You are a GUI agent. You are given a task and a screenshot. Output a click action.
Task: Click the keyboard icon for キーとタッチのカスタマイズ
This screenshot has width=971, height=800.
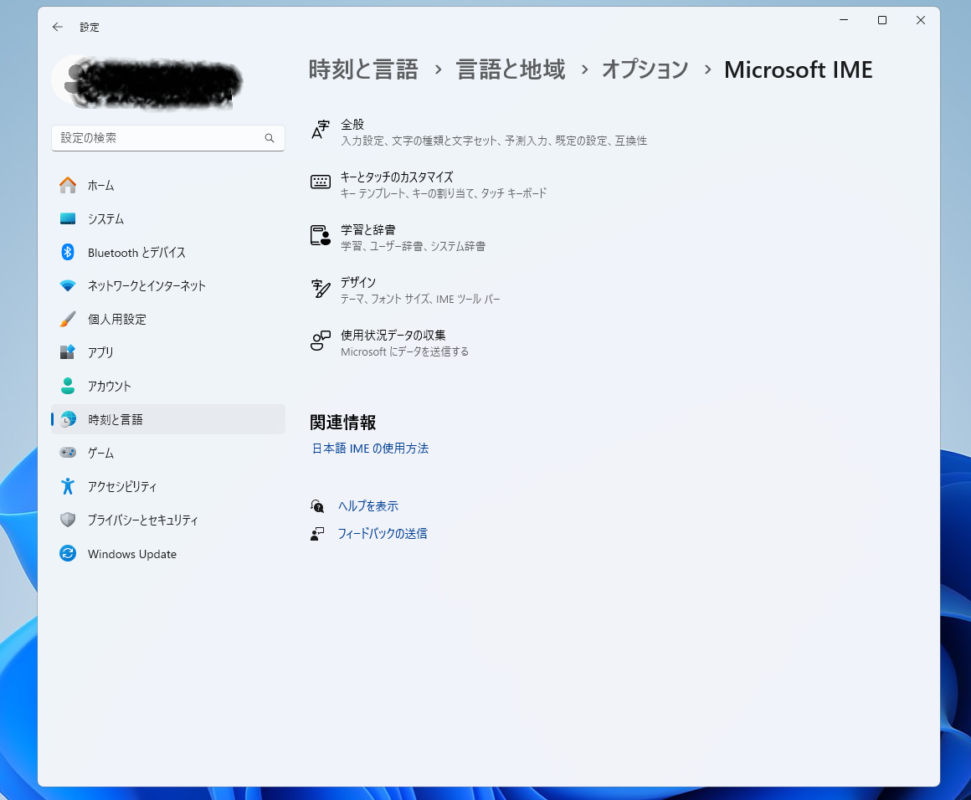(x=320, y=182)
